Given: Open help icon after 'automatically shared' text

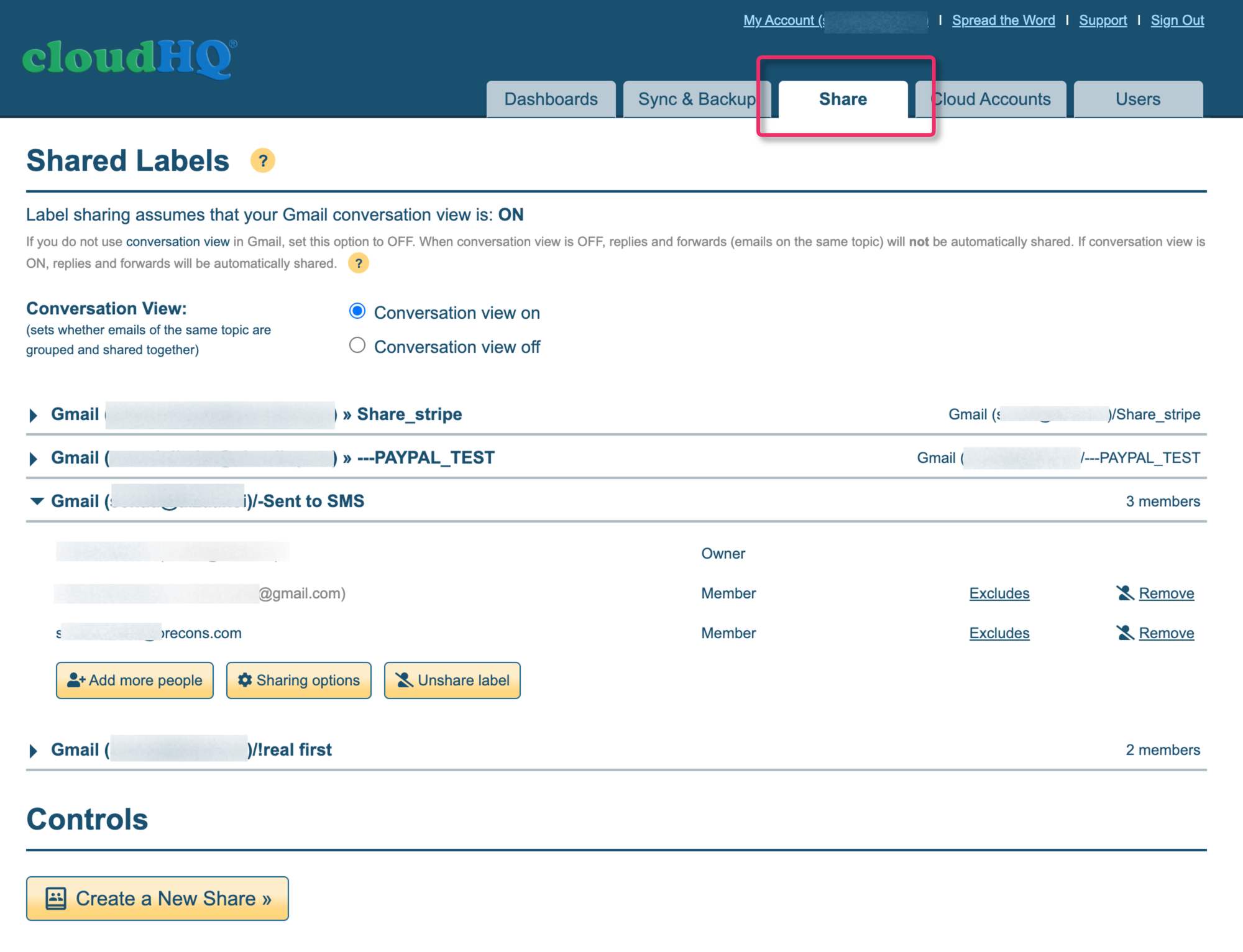Looking at the screenshot, I should [359, 263].
